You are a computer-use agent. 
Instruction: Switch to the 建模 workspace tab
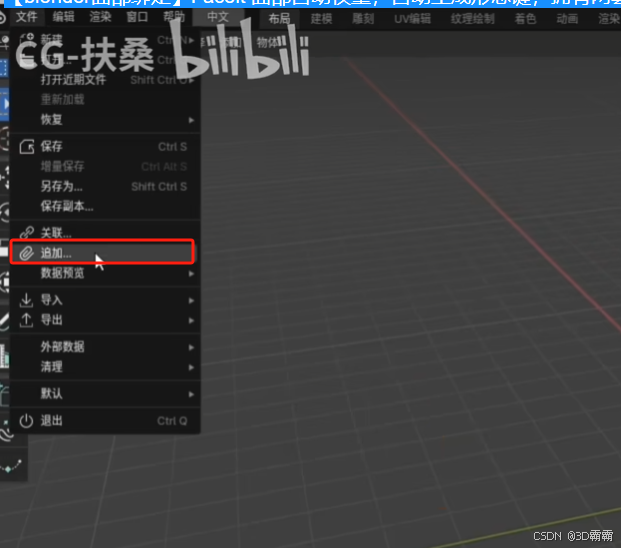coord(321,18)
